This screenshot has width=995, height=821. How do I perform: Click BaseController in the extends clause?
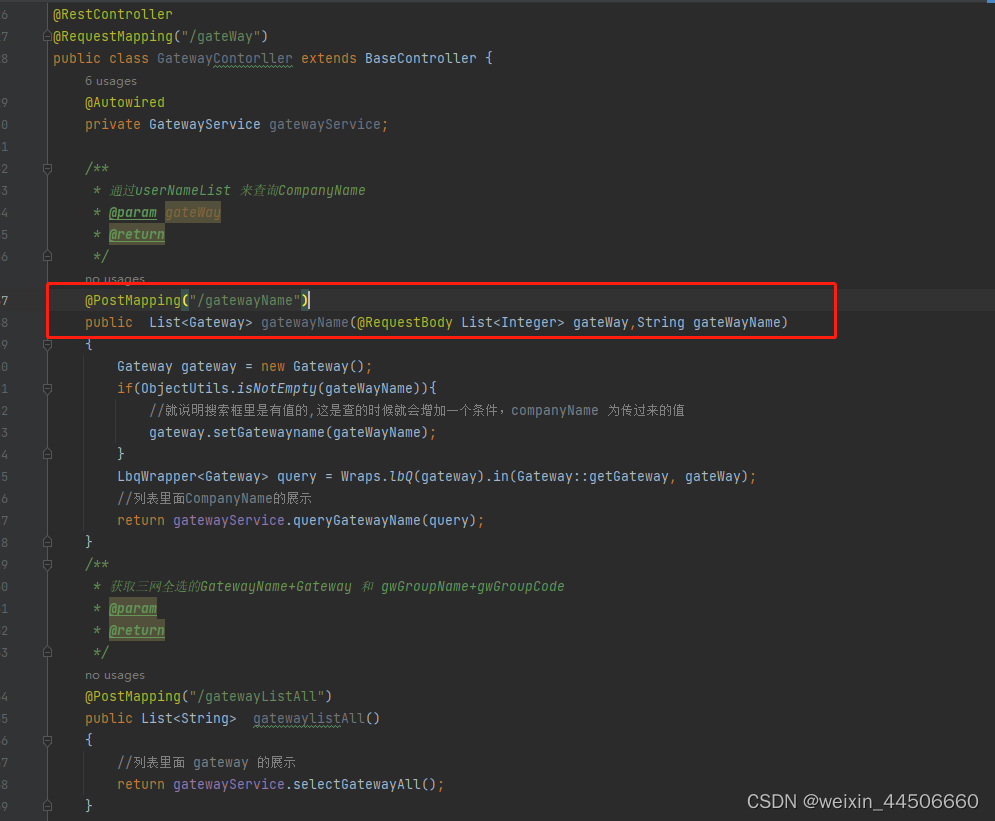[x=420, y=58]
